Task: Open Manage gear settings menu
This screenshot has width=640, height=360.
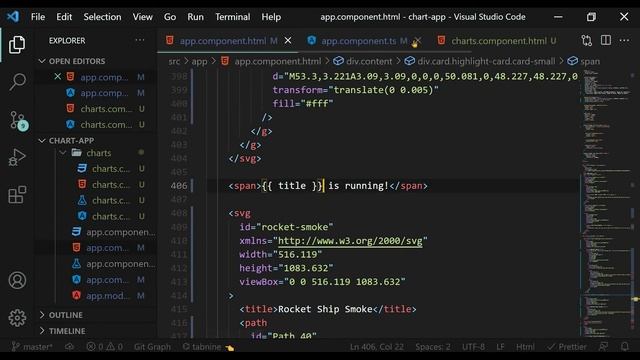Action: (x=17, y=318)
